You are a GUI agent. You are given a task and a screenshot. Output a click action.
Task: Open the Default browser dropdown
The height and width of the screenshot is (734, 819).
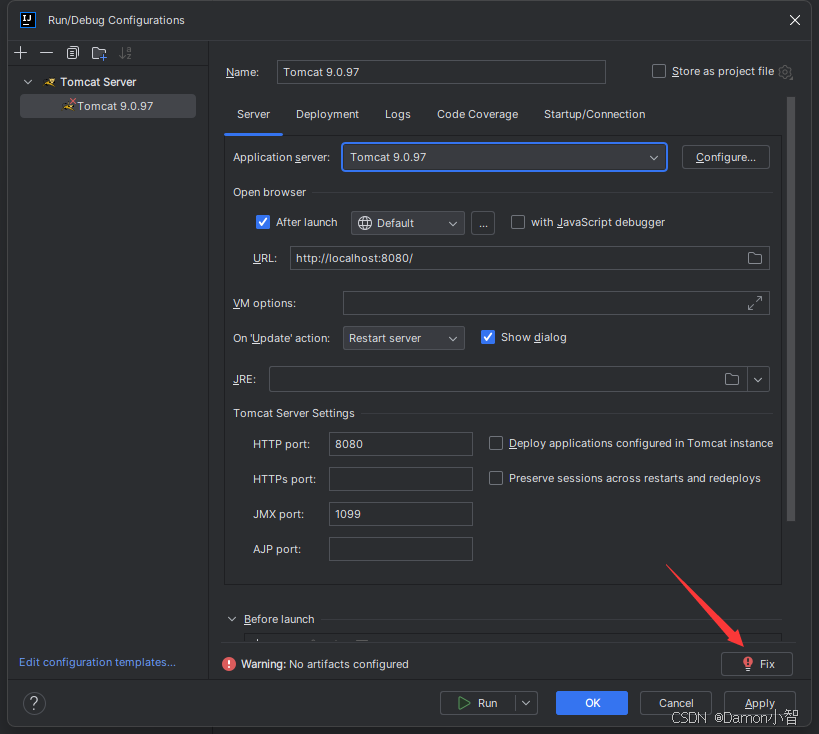point(407,223)
